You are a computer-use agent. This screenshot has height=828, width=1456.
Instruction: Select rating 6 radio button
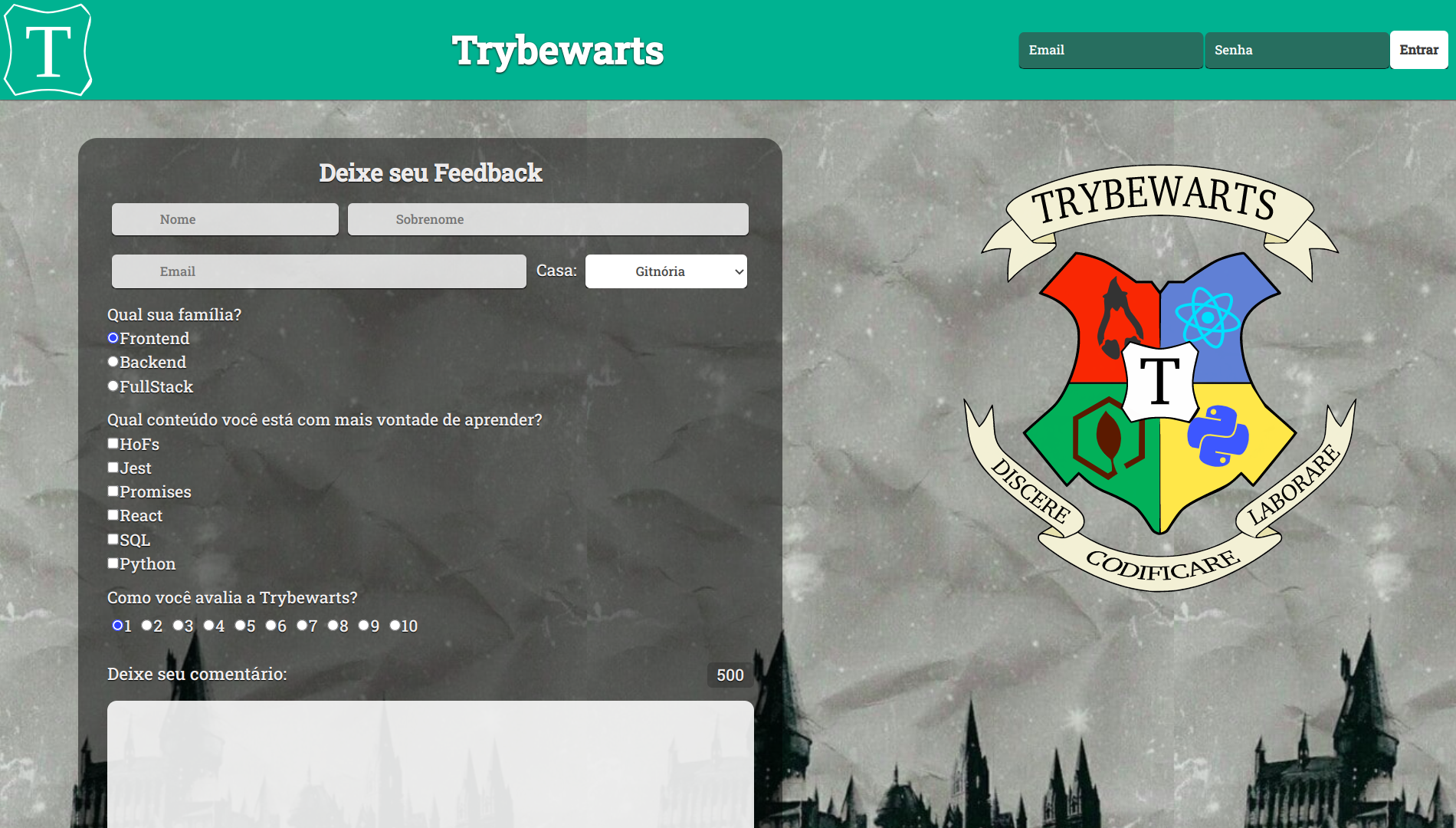(271, 626)
